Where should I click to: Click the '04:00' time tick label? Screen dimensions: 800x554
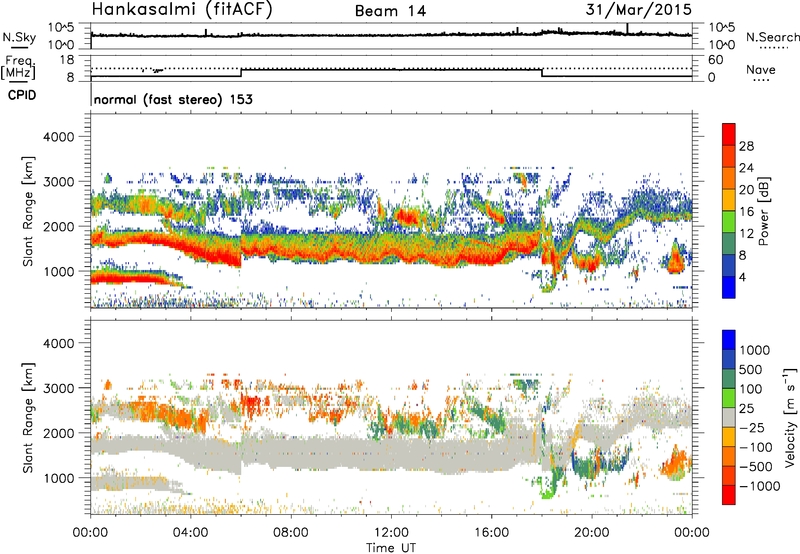[x=191, y=533]
